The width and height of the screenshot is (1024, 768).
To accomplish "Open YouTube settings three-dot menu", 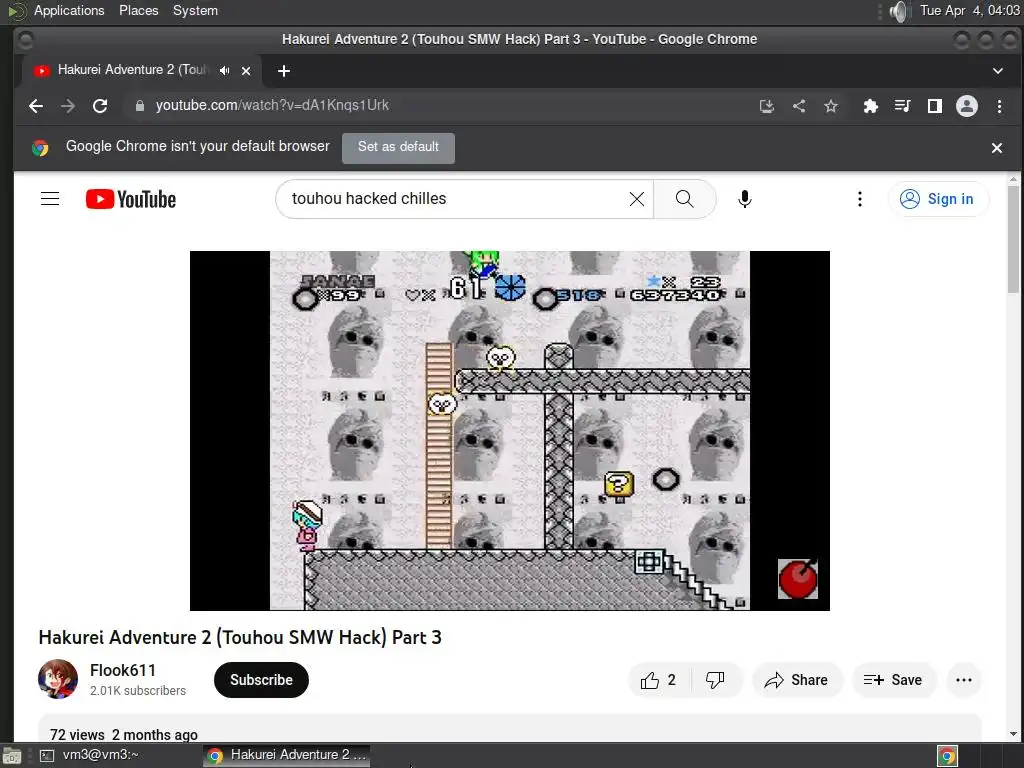I will tap(859, 199).
